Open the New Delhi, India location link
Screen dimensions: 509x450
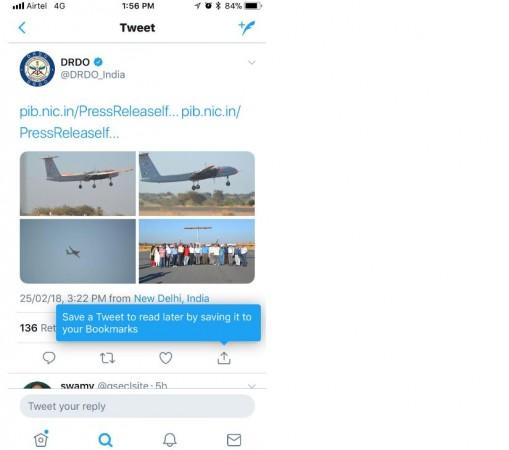(x=172, y=298)
